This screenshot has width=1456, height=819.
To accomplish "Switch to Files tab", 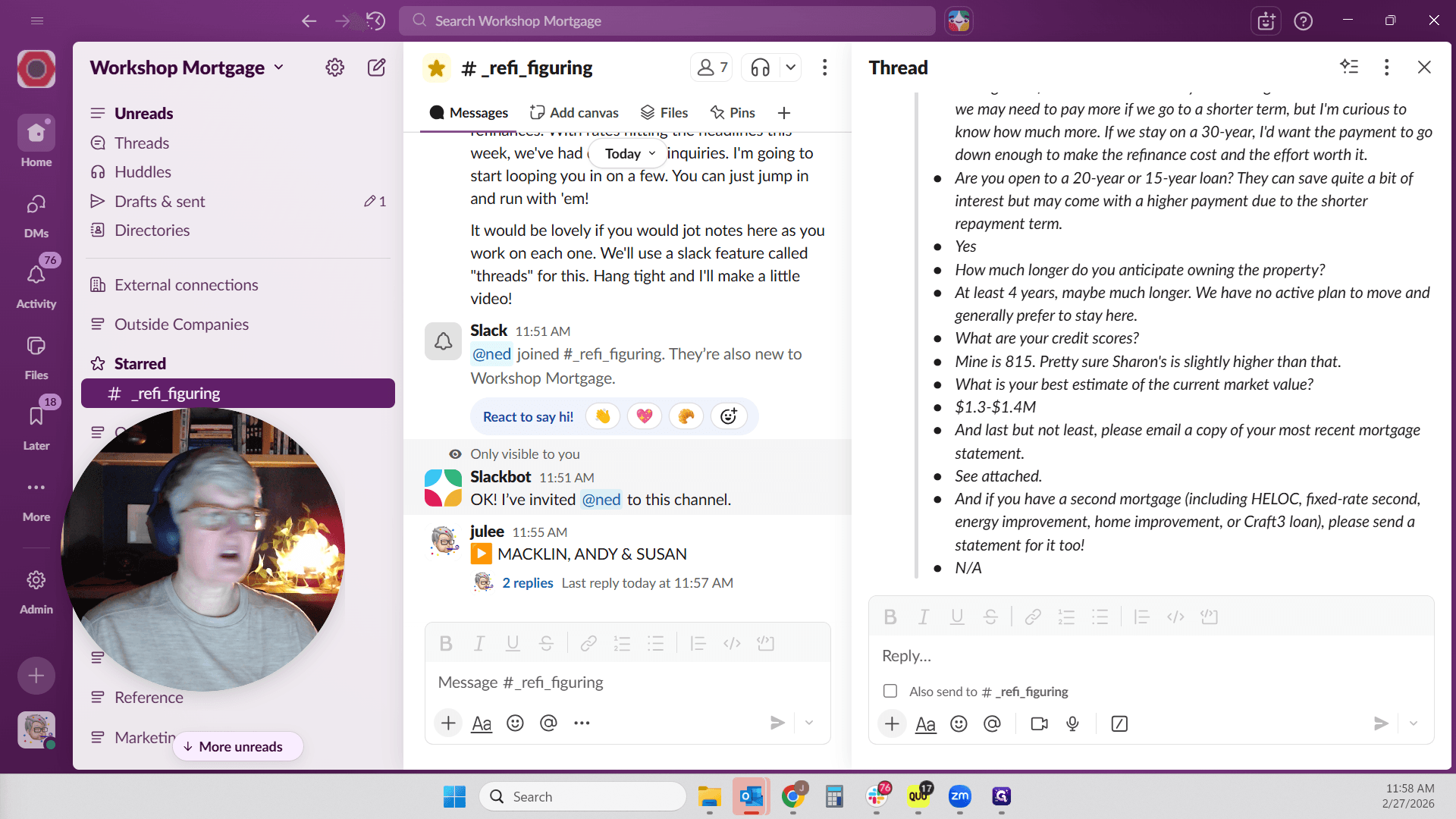I will click(664, 112).
